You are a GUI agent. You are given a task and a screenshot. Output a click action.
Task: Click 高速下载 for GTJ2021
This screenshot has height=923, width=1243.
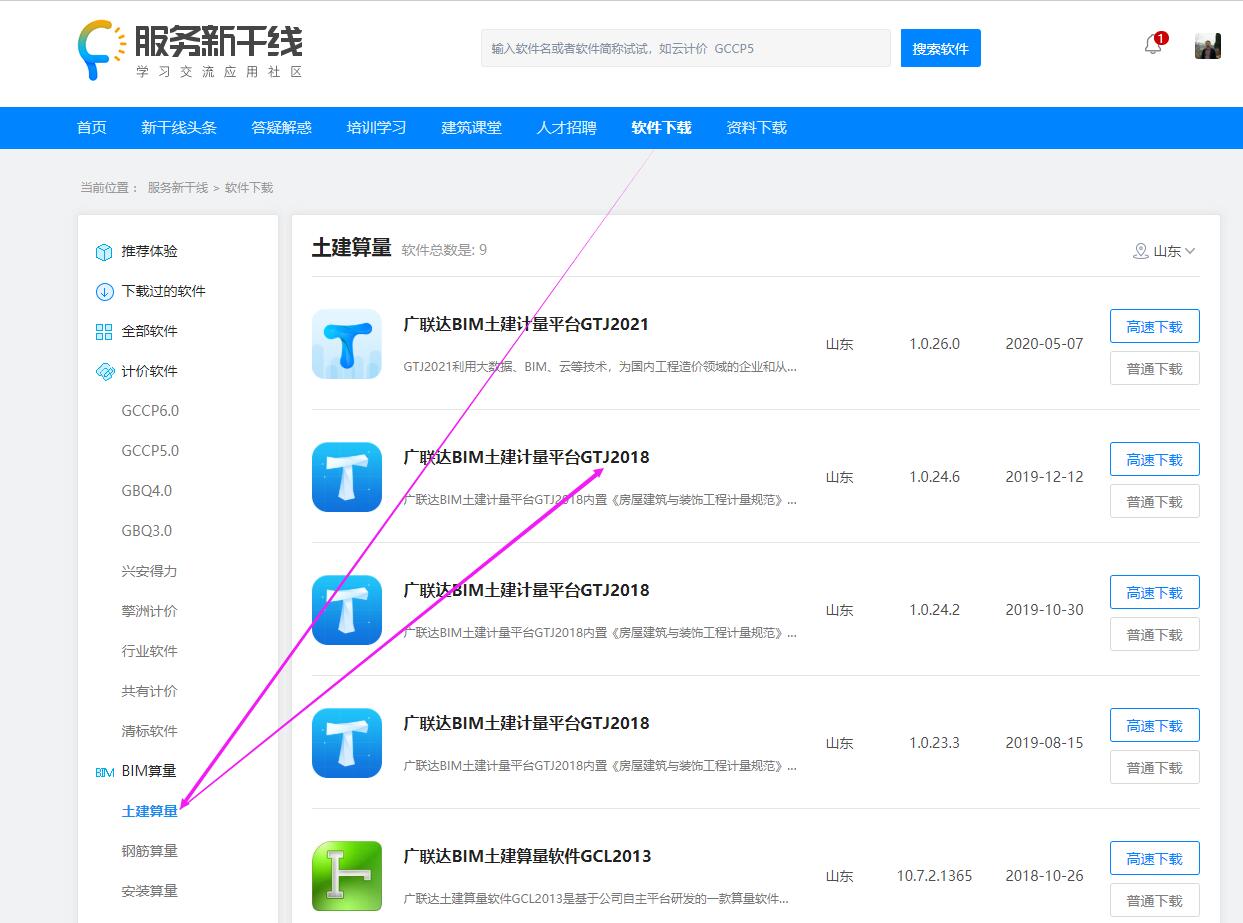click(1155, 326)
